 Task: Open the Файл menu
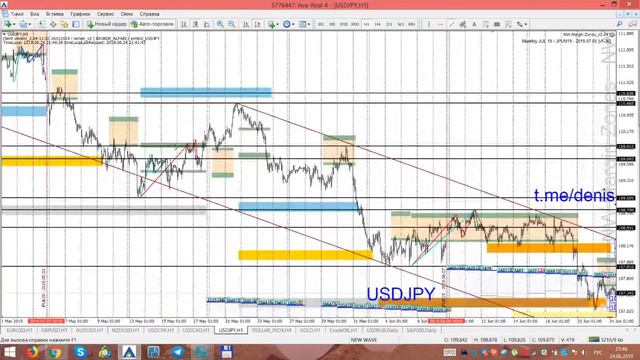point(17,14)
